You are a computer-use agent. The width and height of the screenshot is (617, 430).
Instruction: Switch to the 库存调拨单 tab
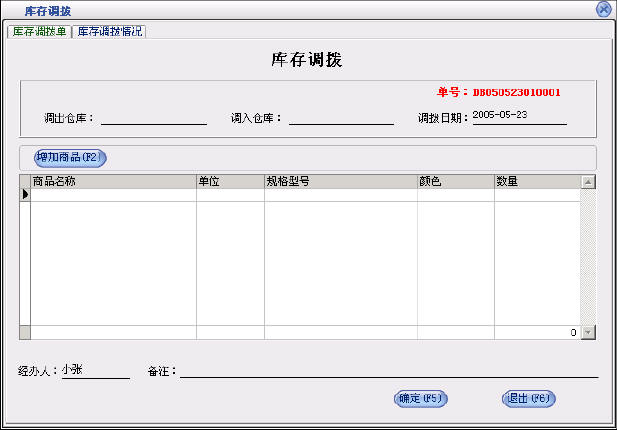(39, 31)
